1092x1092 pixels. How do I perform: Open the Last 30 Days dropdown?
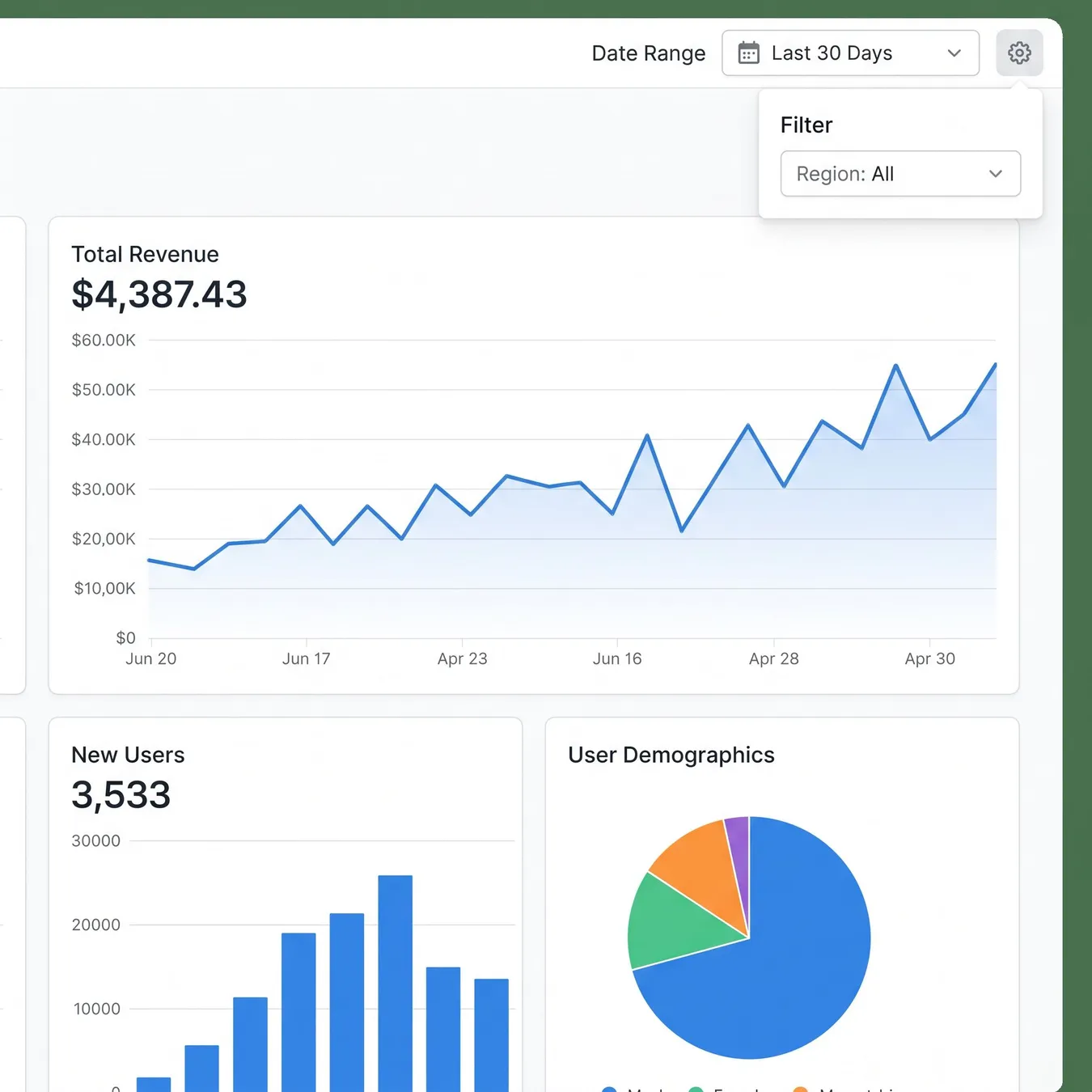(850, 53)
